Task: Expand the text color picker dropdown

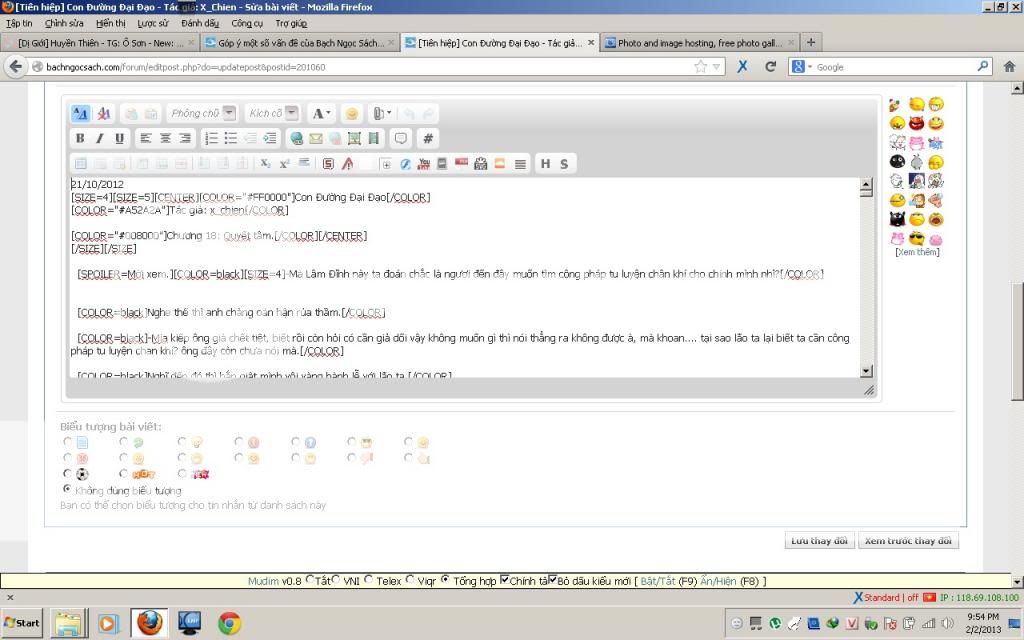Action: coord(328,113)
